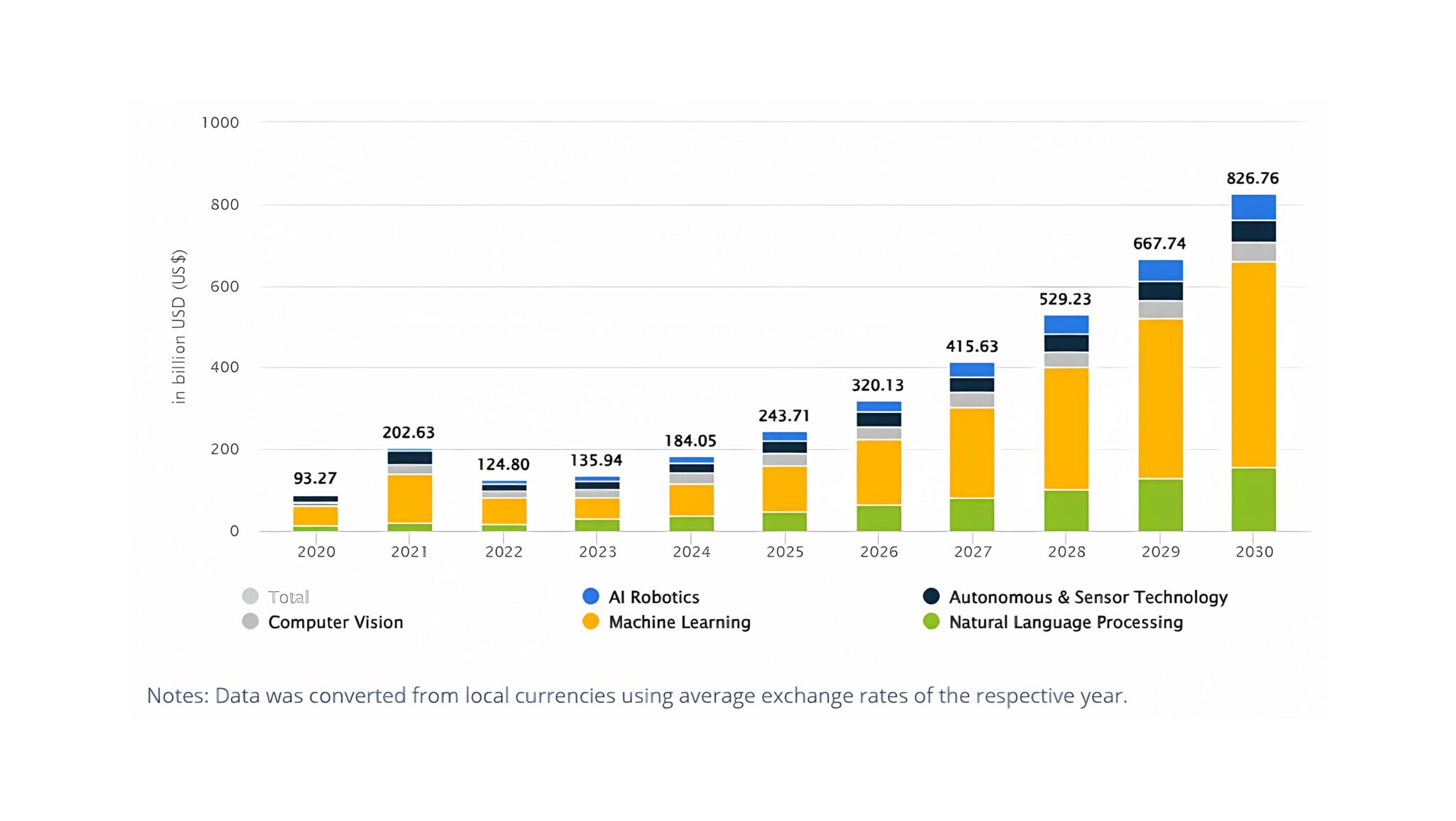Toggle the Total series in legend
Image resolution: width=1456 pixels, height=821 pixels.
pyautogui.click(x=276, y=596)
